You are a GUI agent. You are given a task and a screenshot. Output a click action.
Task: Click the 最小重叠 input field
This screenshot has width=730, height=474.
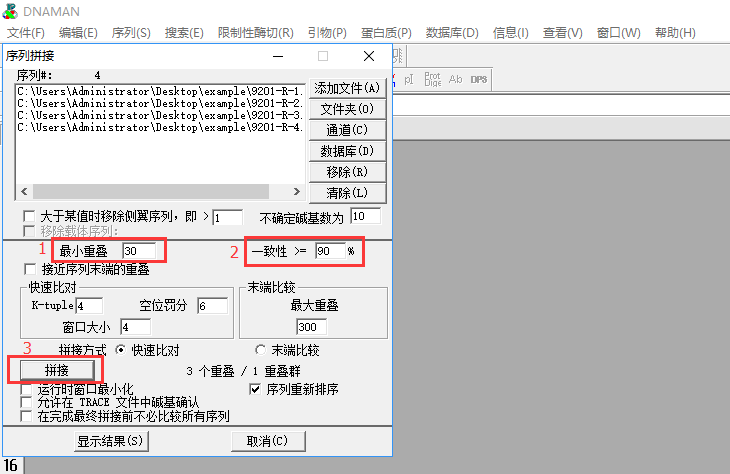tap(139, 251)
